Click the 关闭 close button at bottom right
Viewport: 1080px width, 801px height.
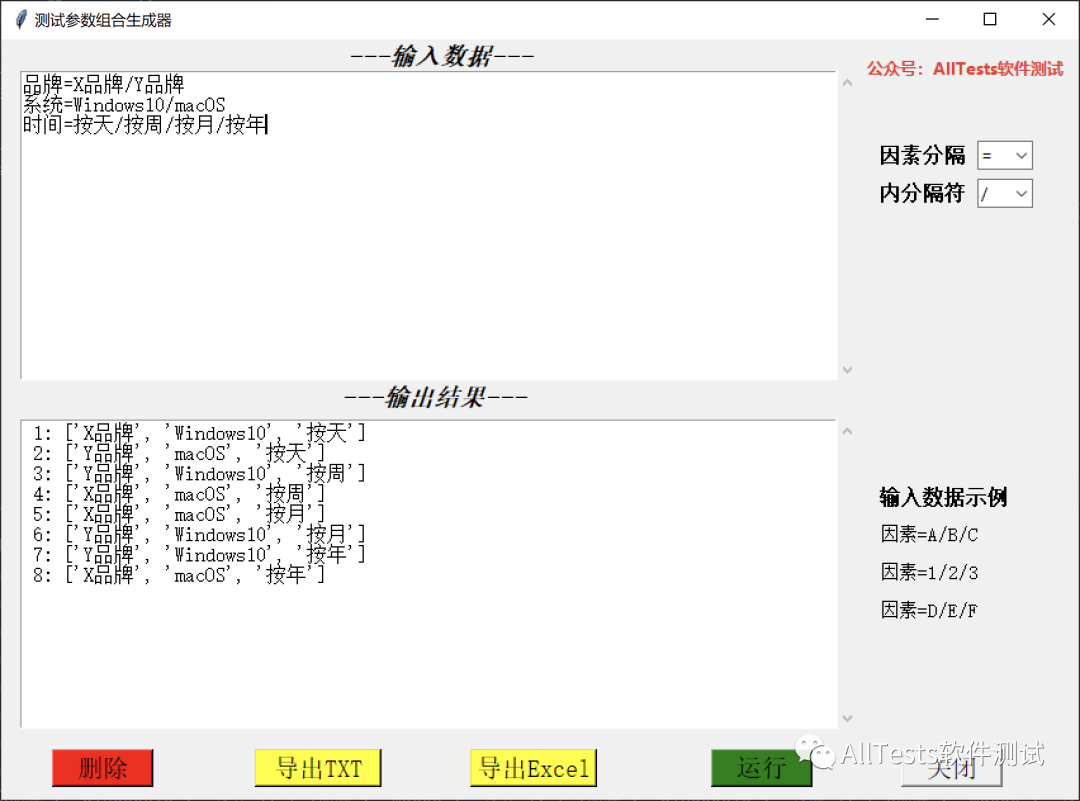click(950, 774)
